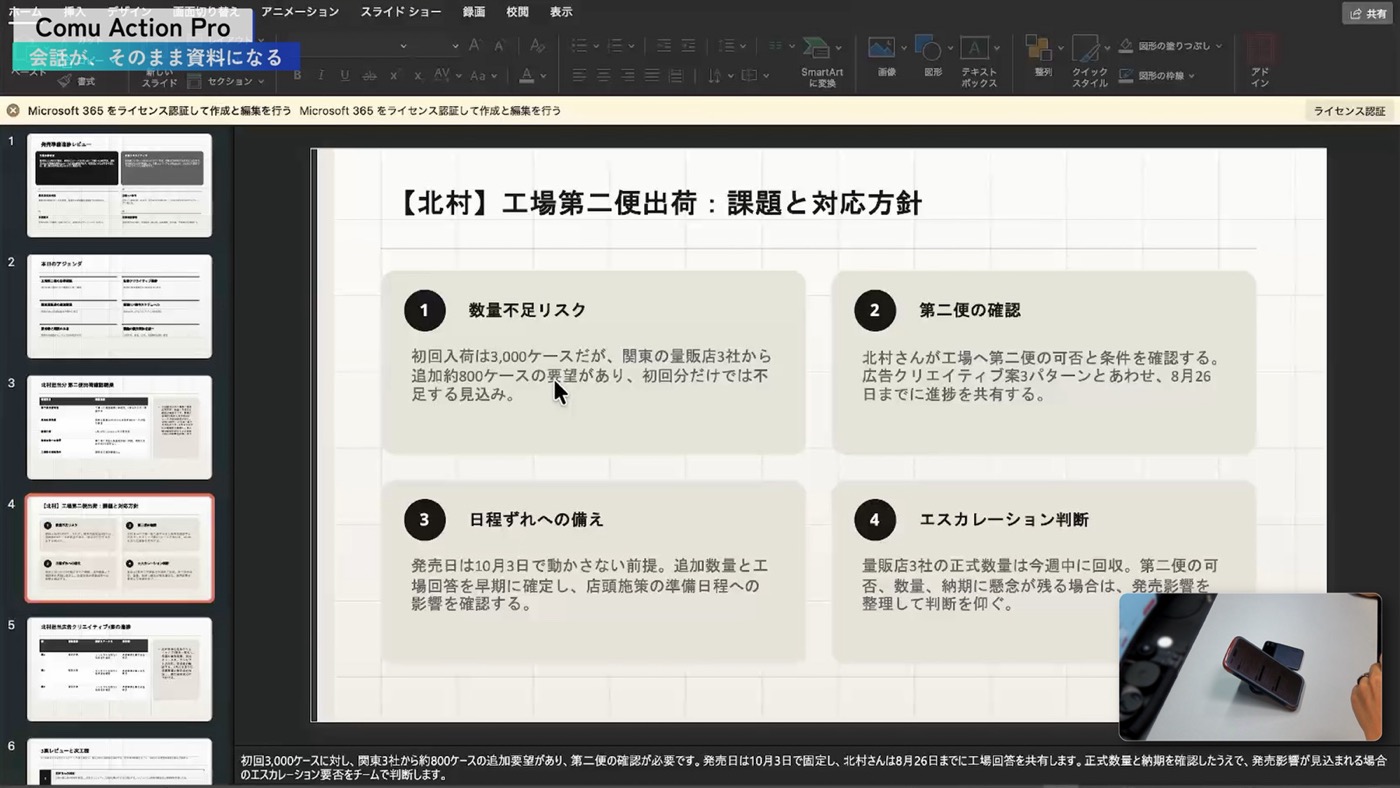Decrease the list indent level
The height and width of the screenshot is (788, 1400).
(x=664, y=45)
